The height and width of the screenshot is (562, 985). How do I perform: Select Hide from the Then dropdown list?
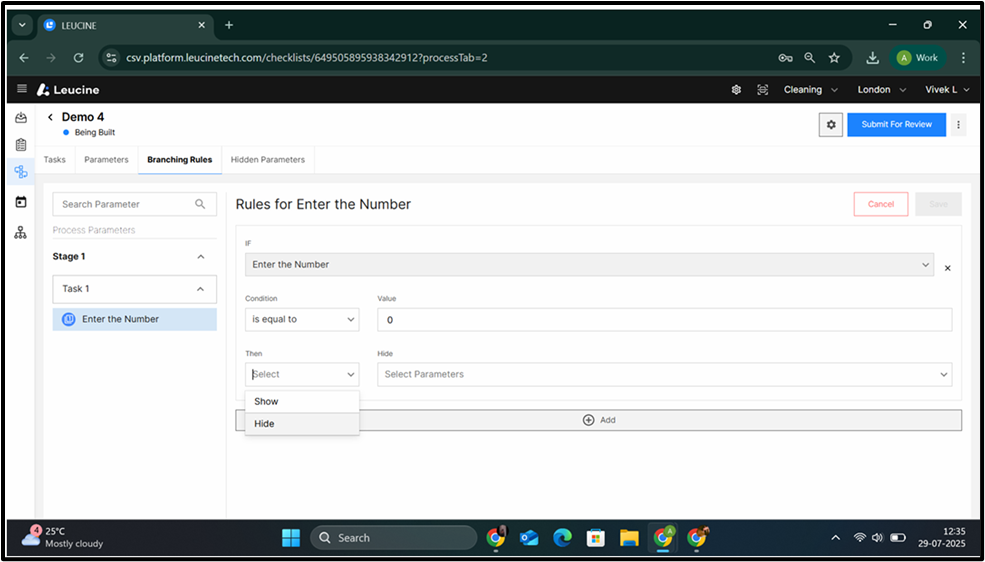(x=264, y=424)
